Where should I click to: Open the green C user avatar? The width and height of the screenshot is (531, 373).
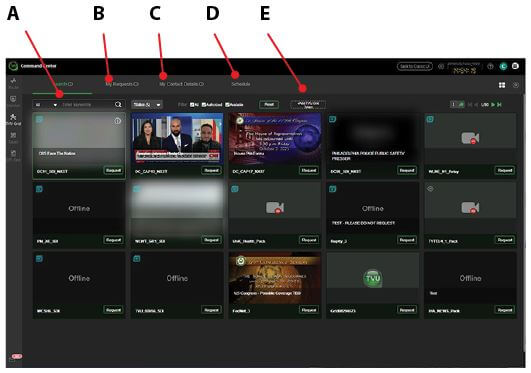pos(503,66)
